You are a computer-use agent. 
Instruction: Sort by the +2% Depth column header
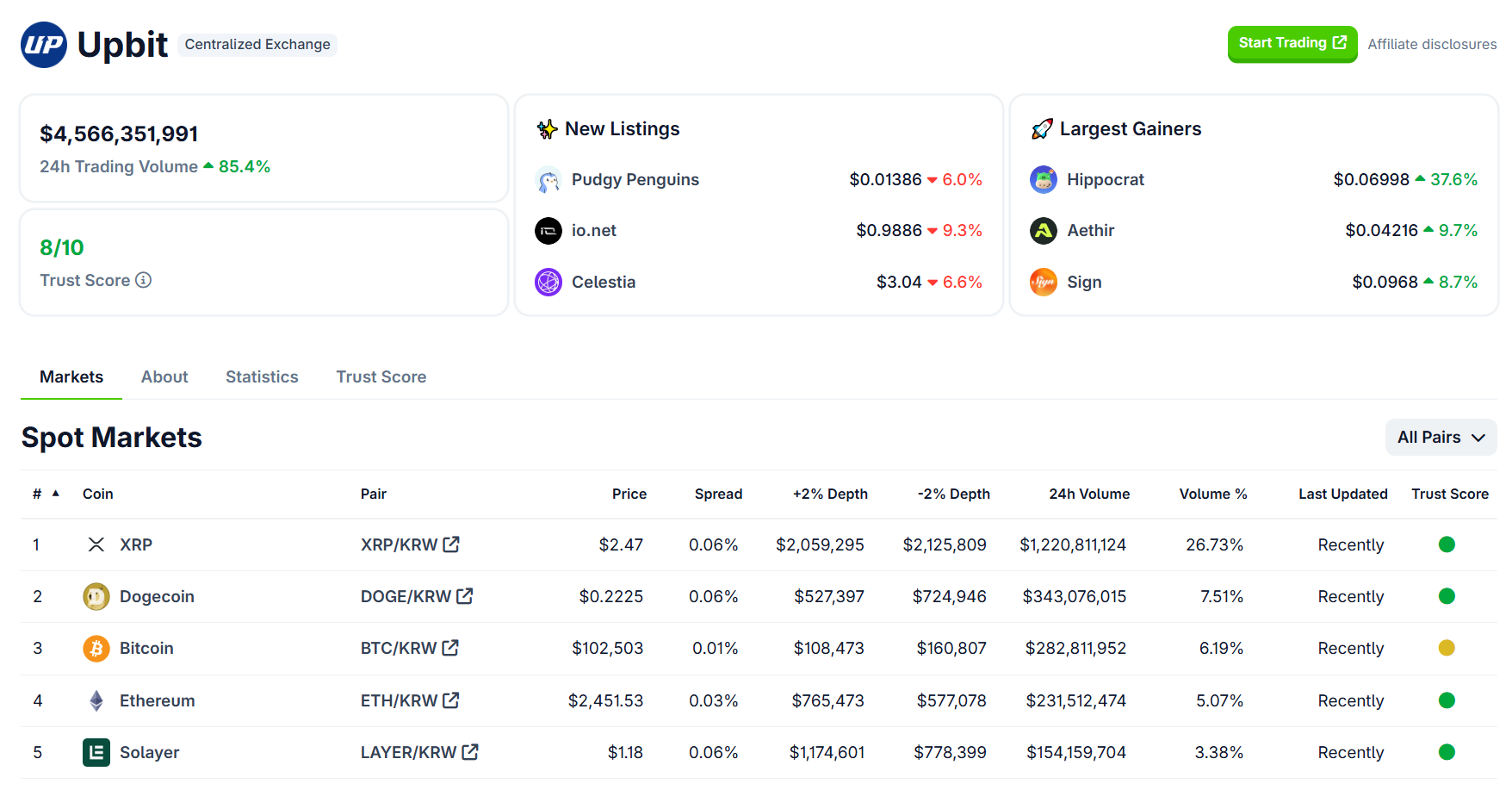(x=830, y=494)
